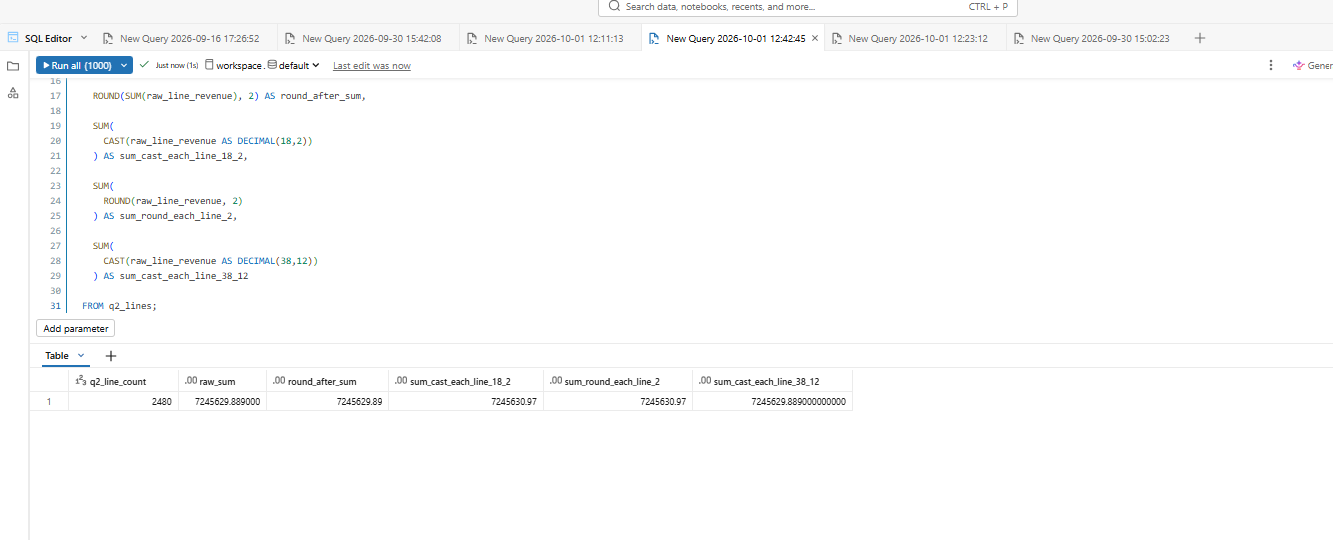
Task: Click the raw_sum column header
Action: point(222,381)
